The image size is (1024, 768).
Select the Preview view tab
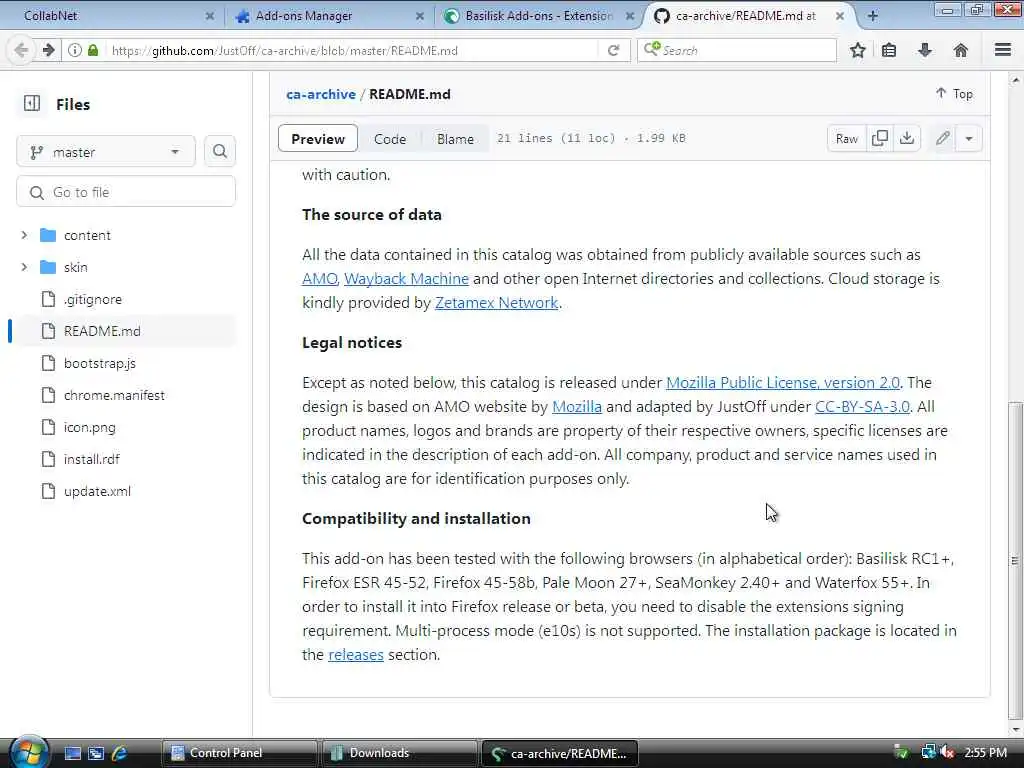coord(318,138)
